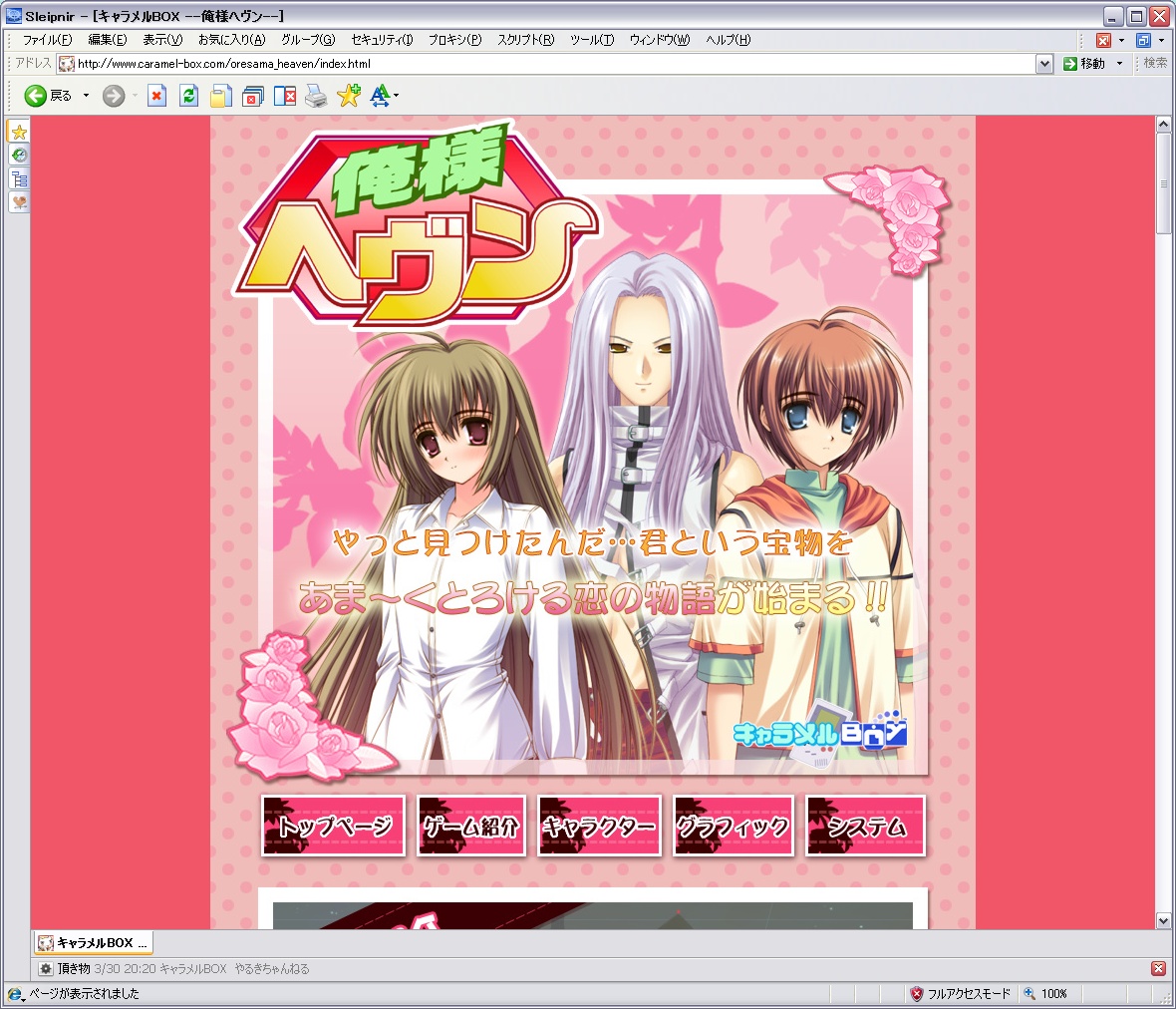Click the printer icon to print
The width and height of the screenshot is (1176, 1009).
tap(316, 96)
